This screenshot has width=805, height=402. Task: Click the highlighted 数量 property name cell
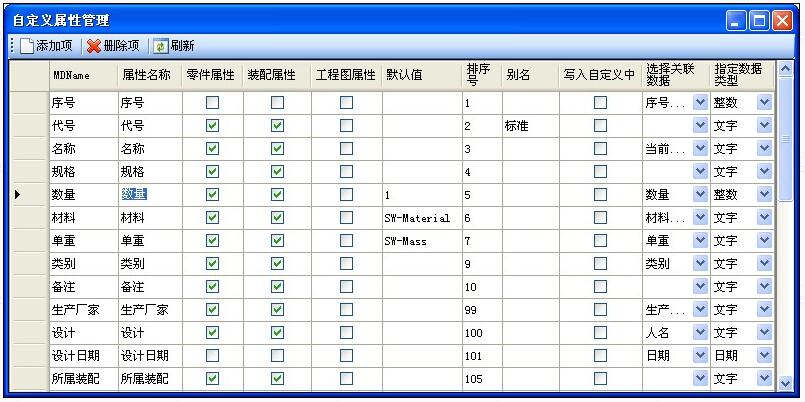(149, 195)
